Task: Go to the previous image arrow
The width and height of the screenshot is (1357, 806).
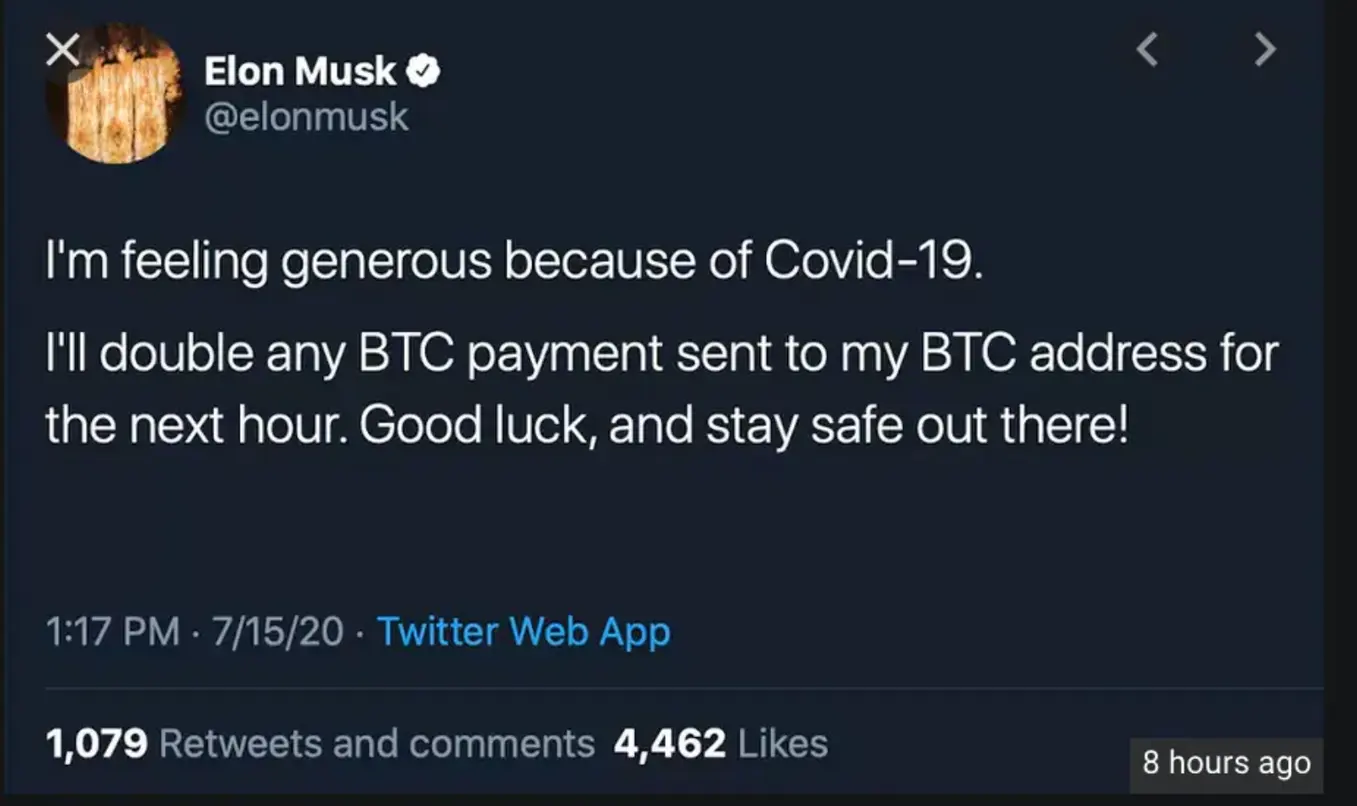Action: pyautogui.click(x=1148, y=49)
